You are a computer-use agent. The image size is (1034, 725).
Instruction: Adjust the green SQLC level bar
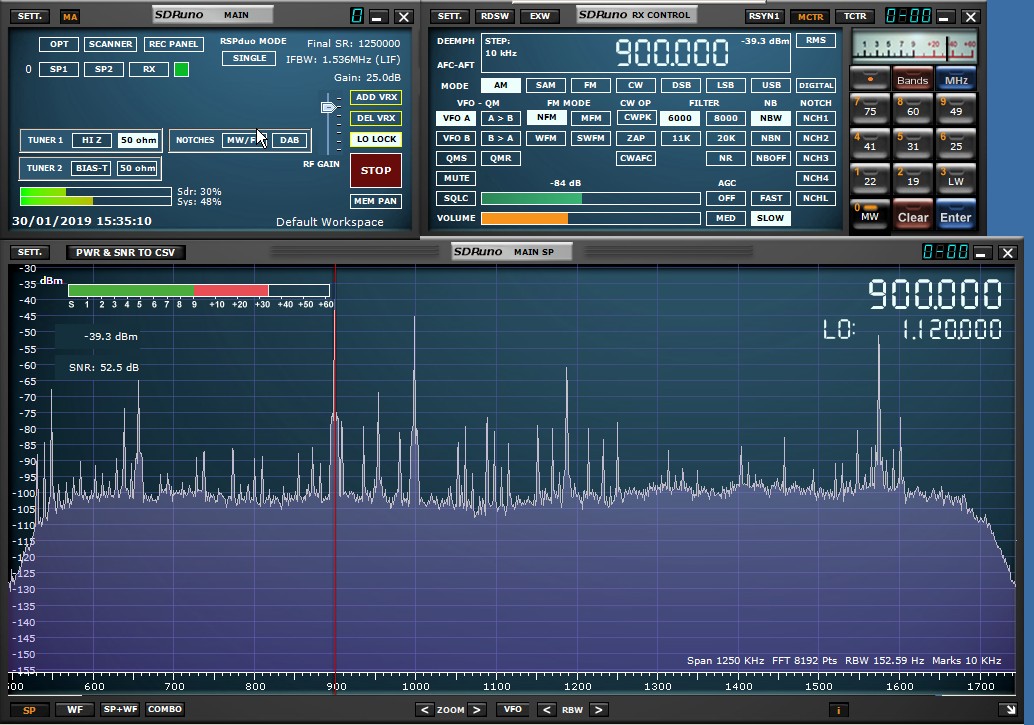(590, 199)
